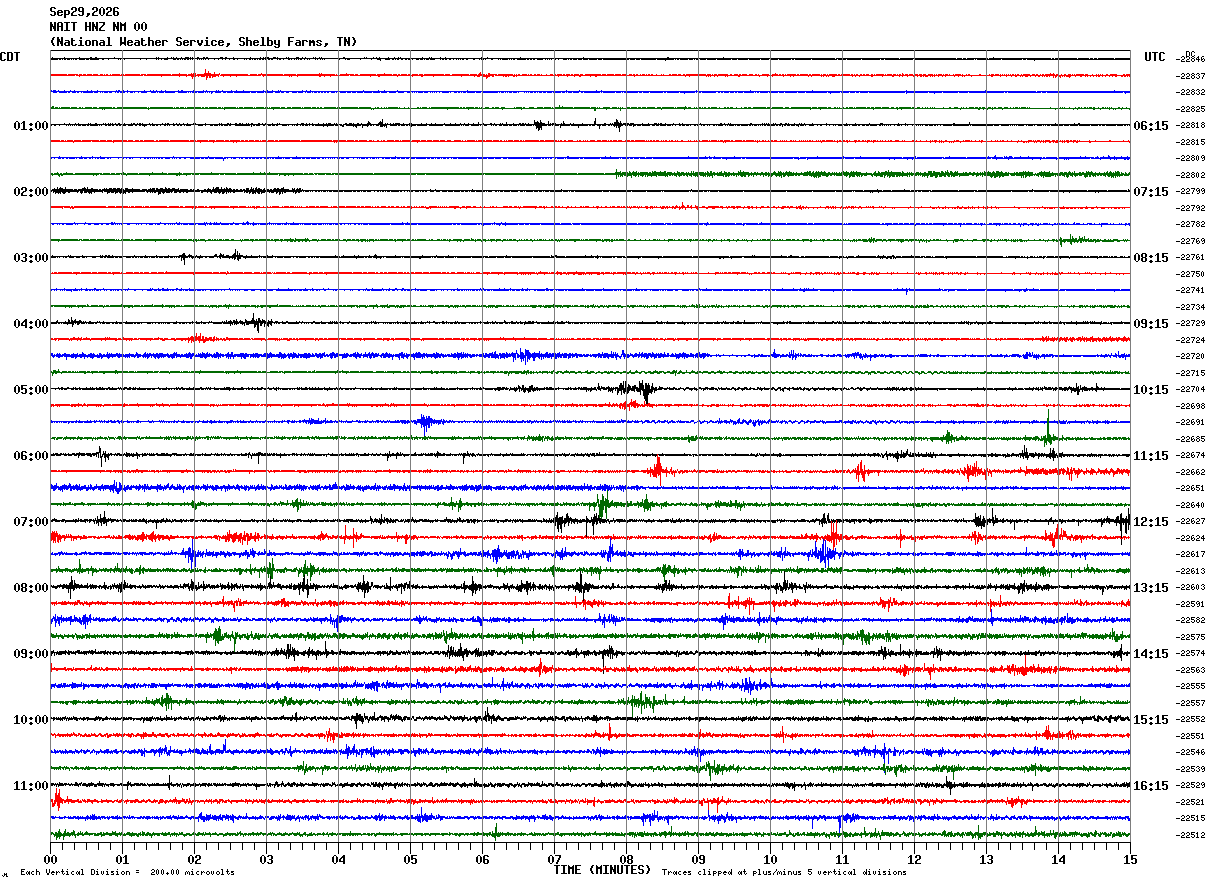This screenshot has width=1210, height=886.
Task: Click the minute 08 axis tick label
Action: (626, 859)
